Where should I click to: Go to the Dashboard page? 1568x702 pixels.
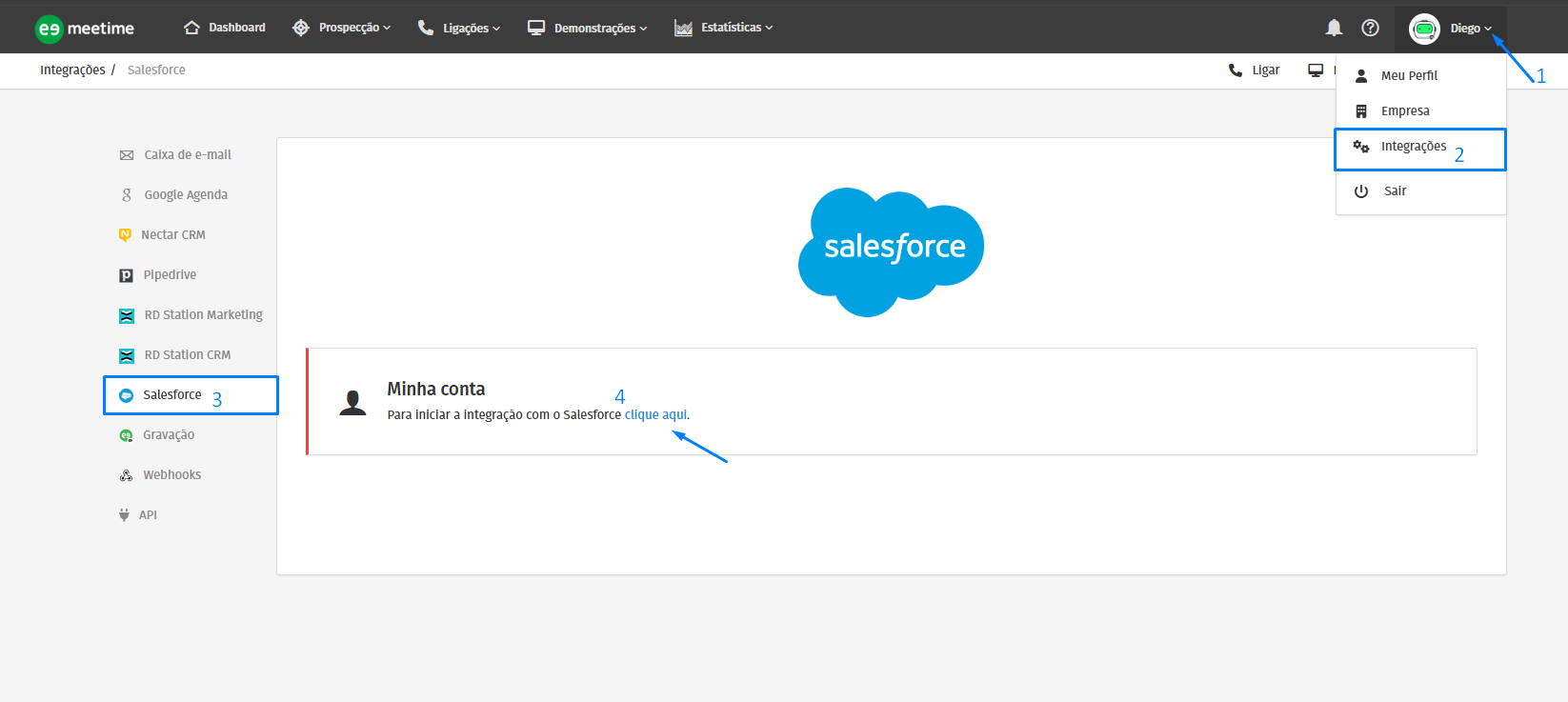tap(225, 28)
